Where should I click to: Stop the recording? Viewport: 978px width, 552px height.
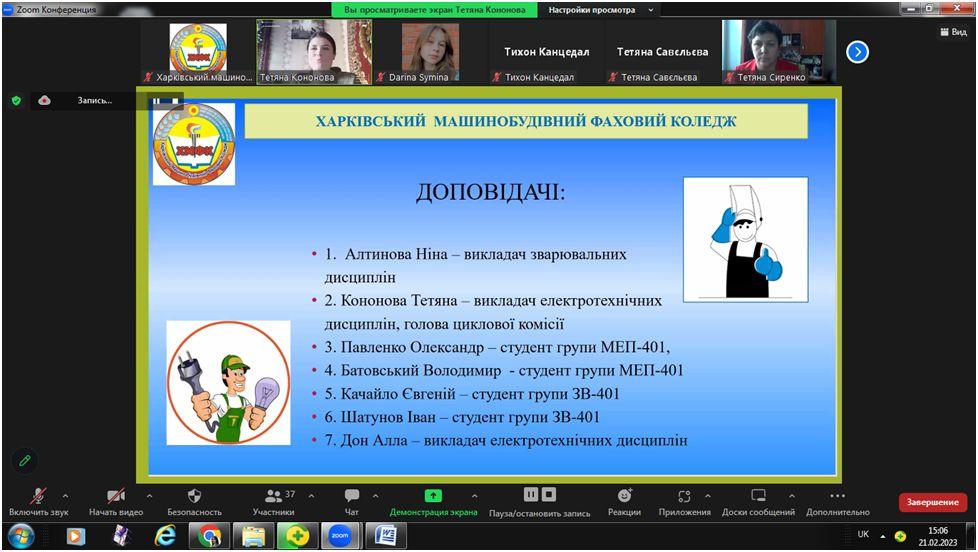point(549,495)
